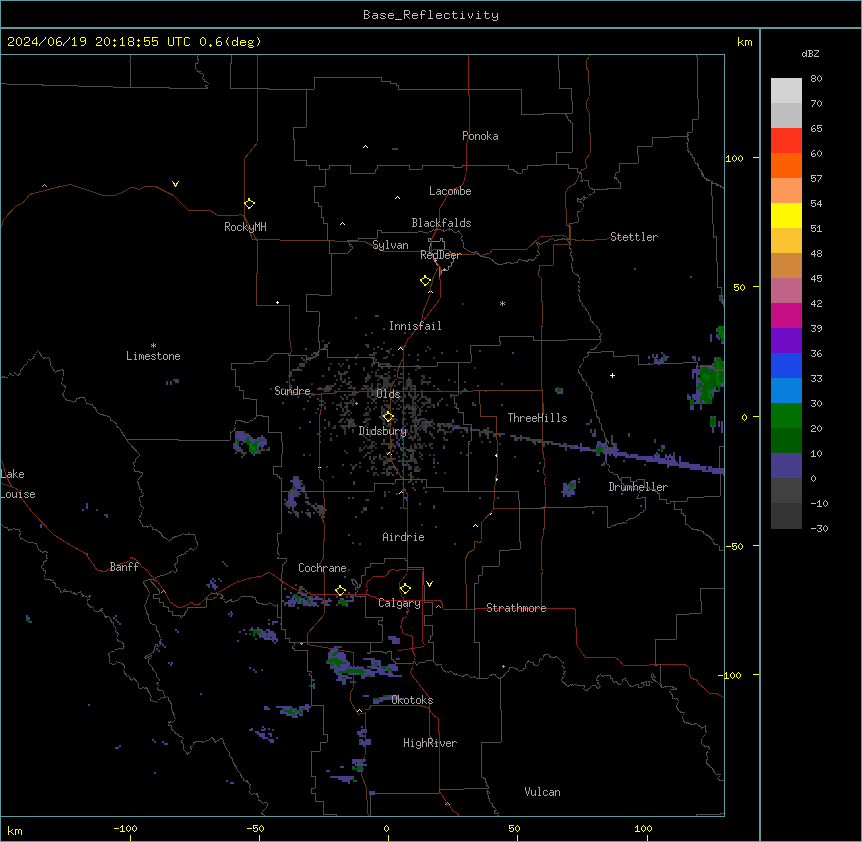Click the Strathmore label
This screenshot has width=862, height=842.
516,608
